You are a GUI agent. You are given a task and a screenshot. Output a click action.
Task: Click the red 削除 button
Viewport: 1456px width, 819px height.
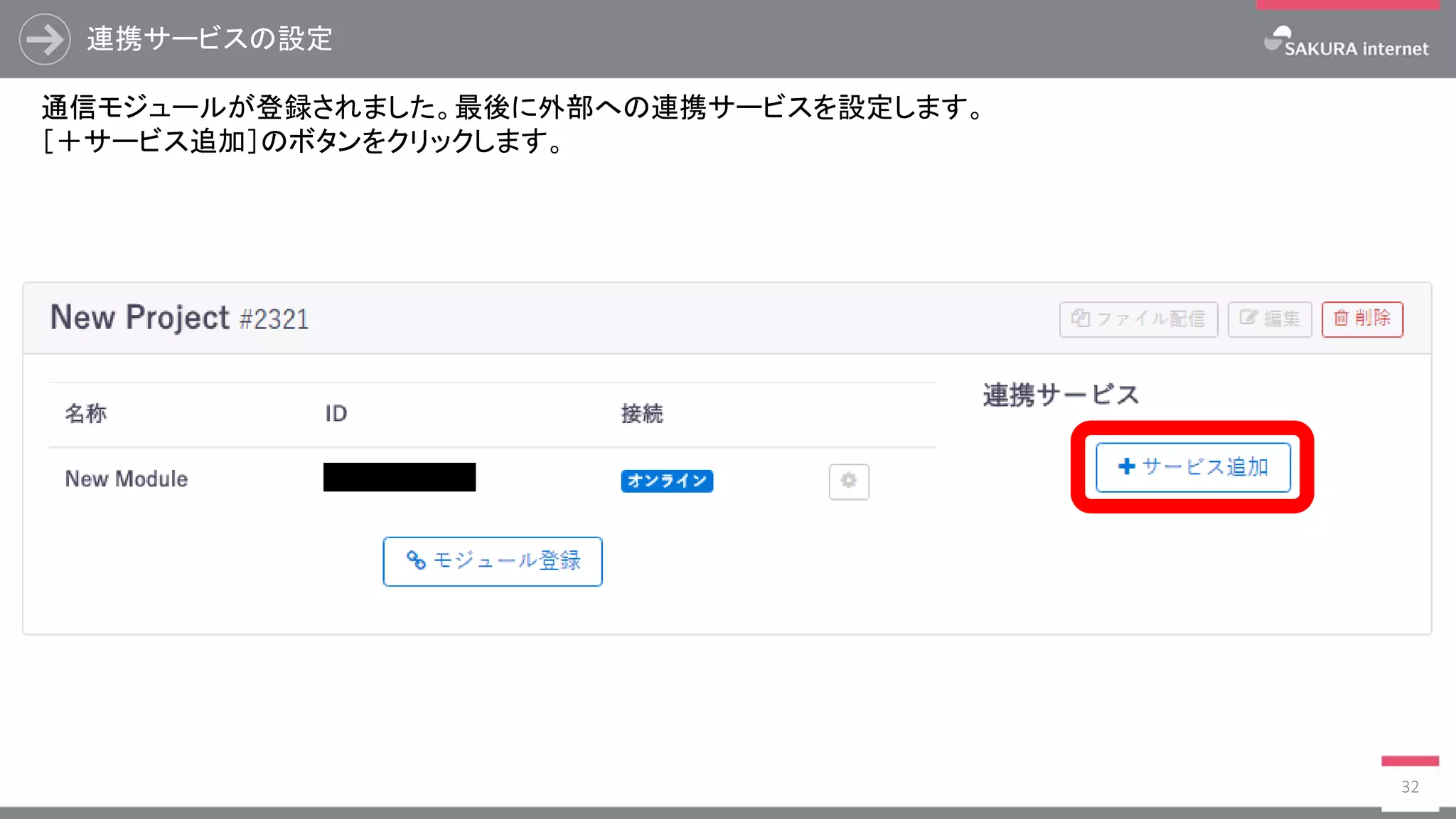point(1362,318)
